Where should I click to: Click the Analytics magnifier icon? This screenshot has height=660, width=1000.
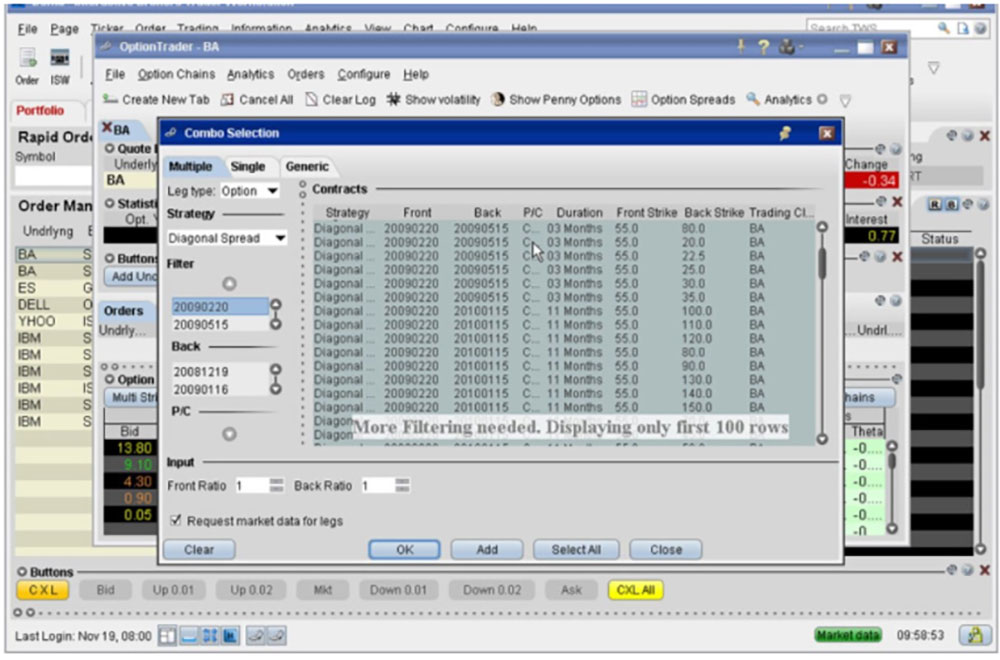[x=754, y=100]
